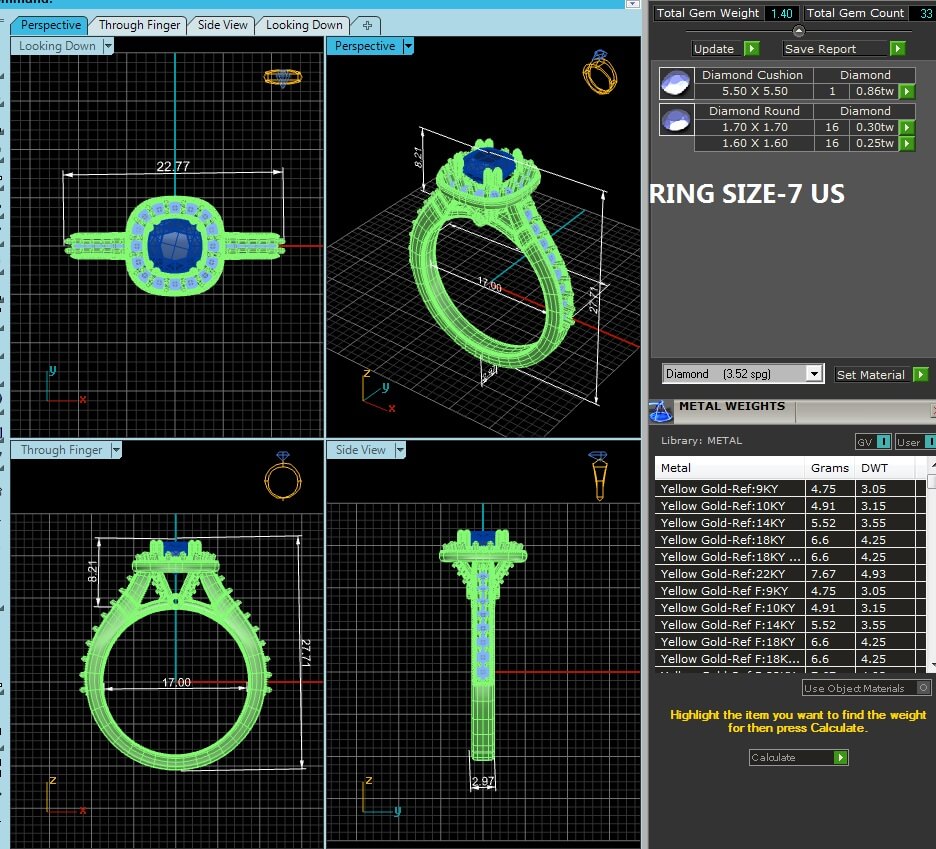The image size is (936, 849).
Task: Click the ring icon in Through Finger viewport
Action: point(282,475)
